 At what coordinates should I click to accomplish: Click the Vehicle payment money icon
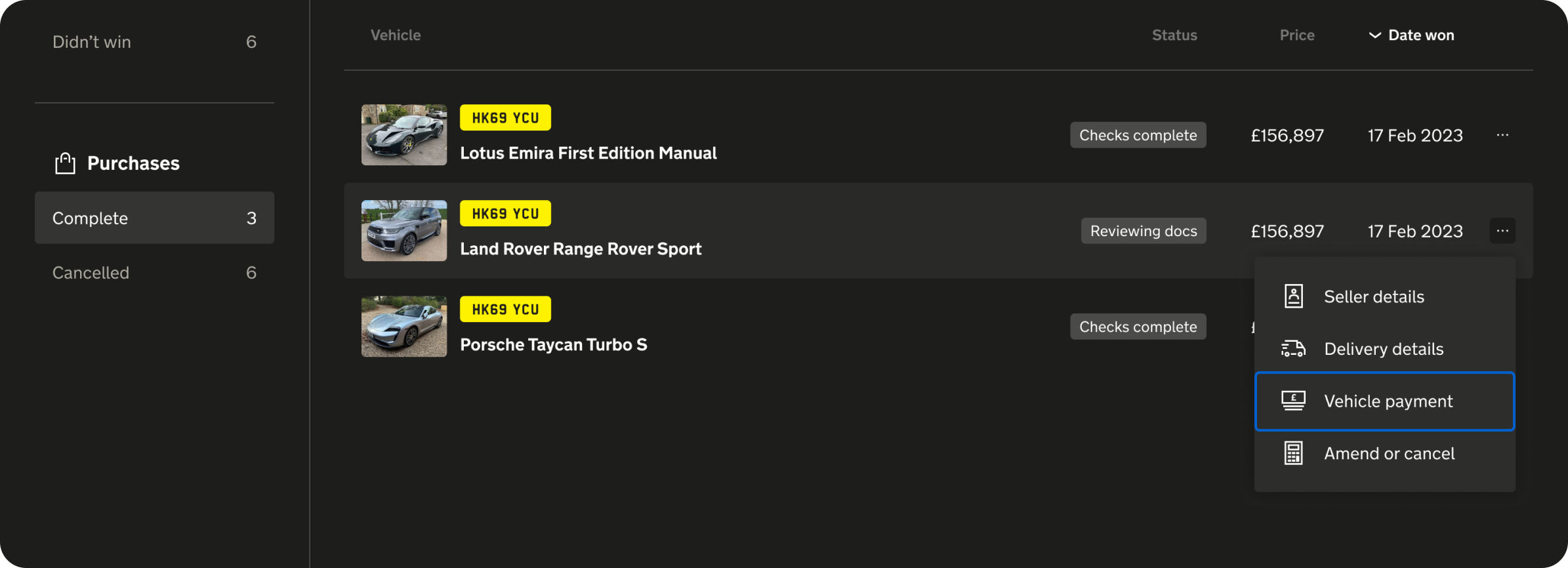(x=1293, y=401)
